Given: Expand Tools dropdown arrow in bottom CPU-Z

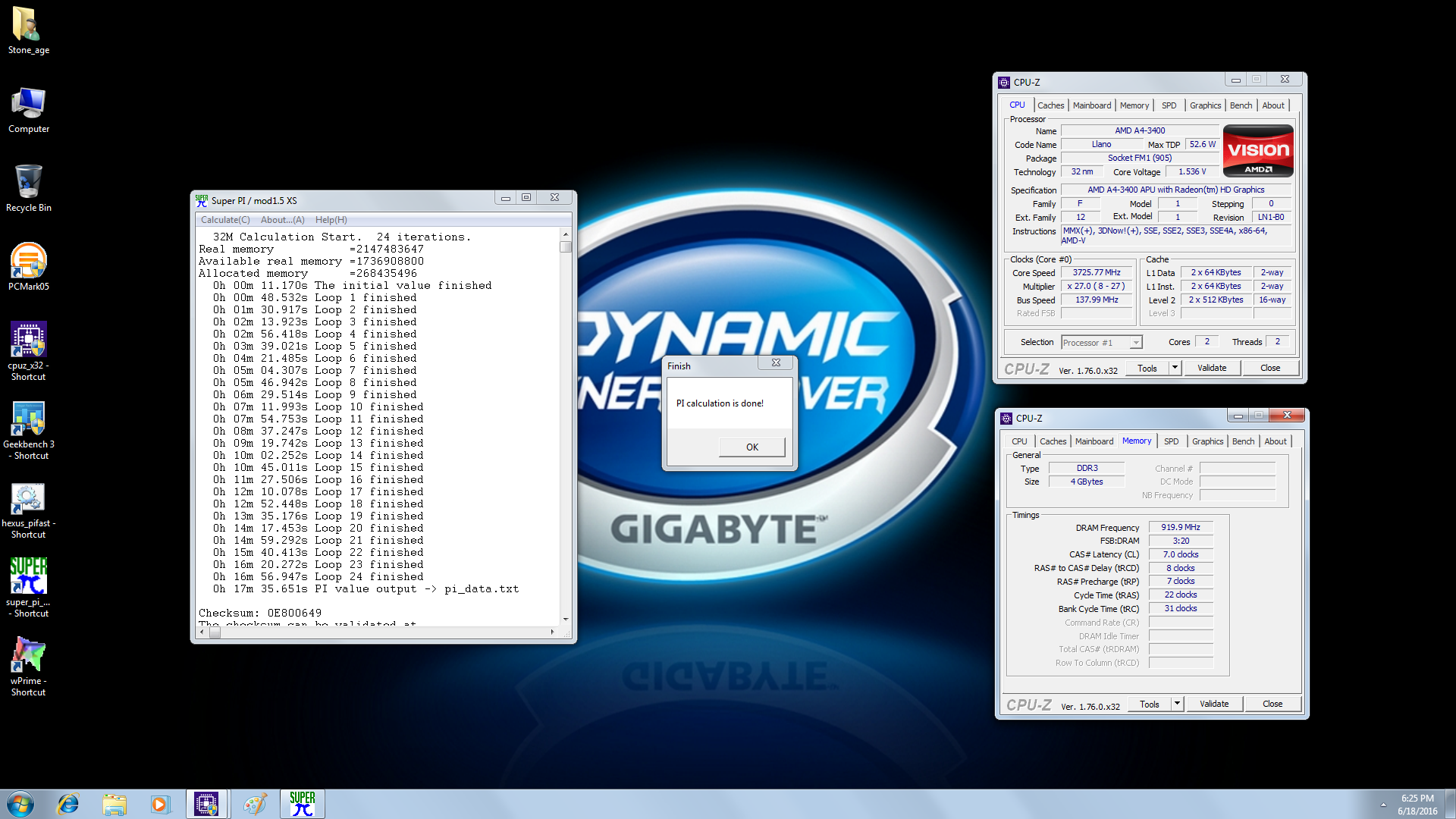Looking at the screenshot, I should 1177,704.
